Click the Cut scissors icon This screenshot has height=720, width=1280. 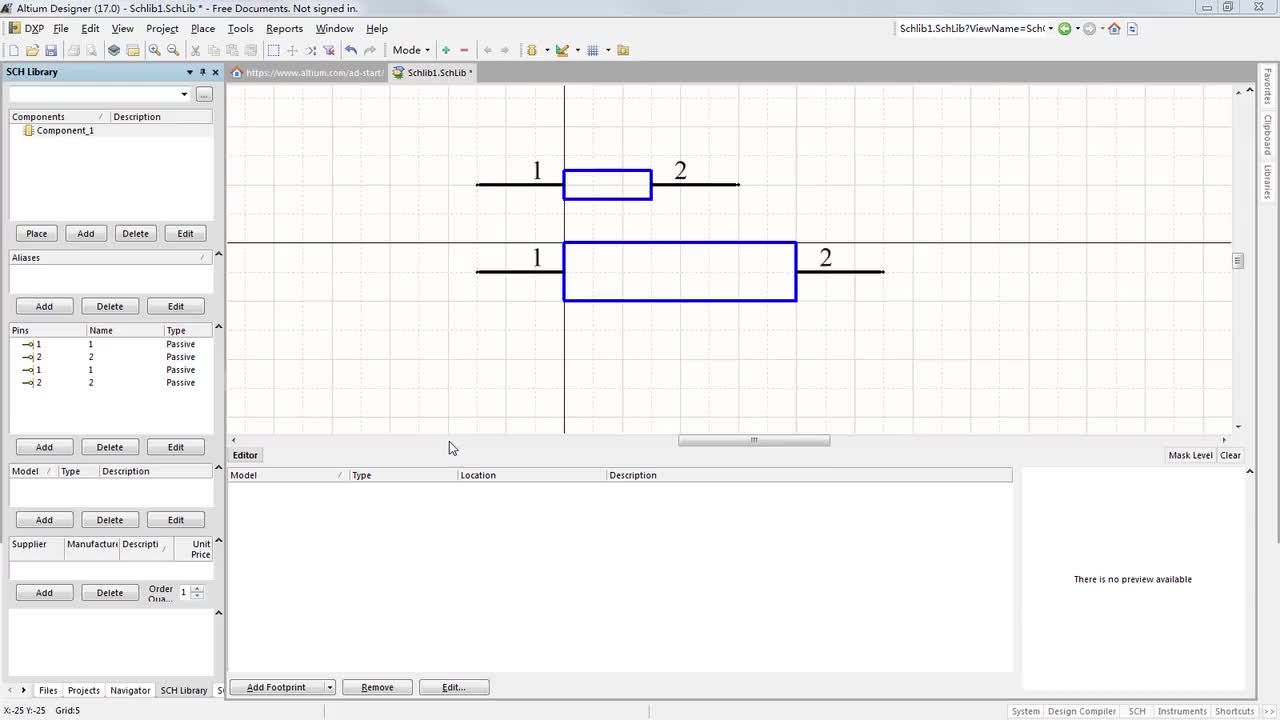tap(195, 50)
